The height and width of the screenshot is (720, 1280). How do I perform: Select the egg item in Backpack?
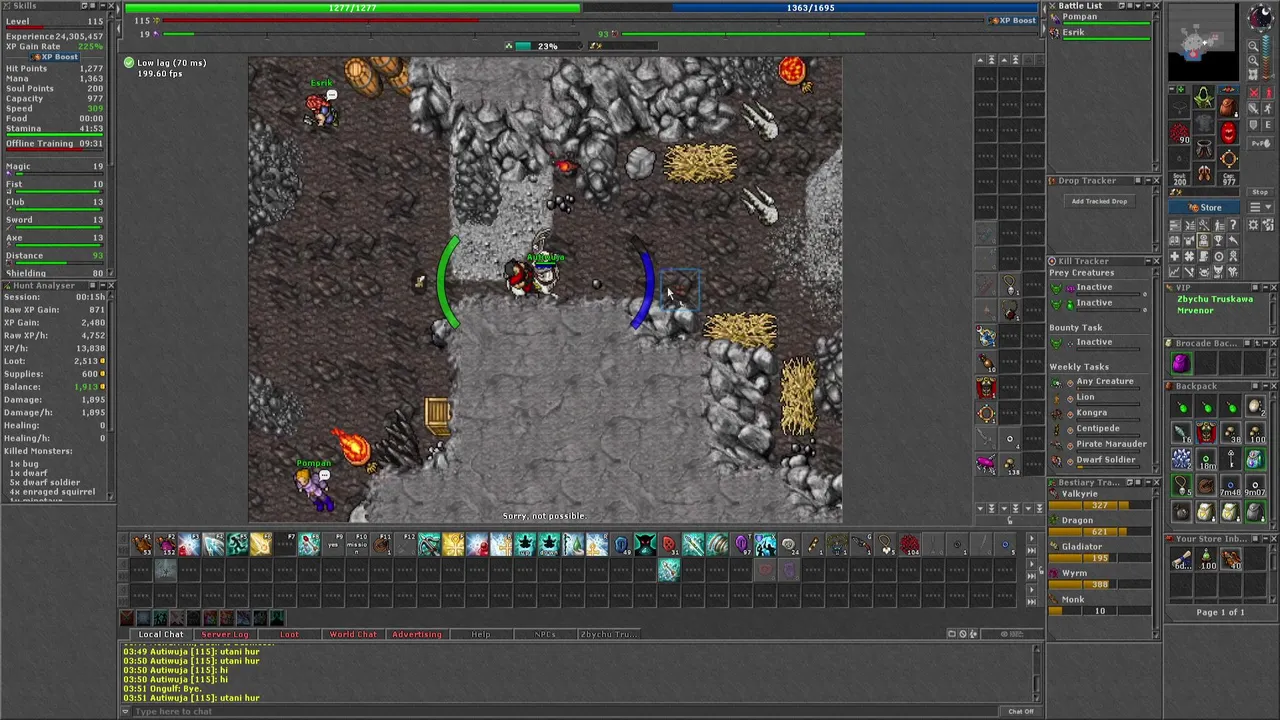(1255, 407)
